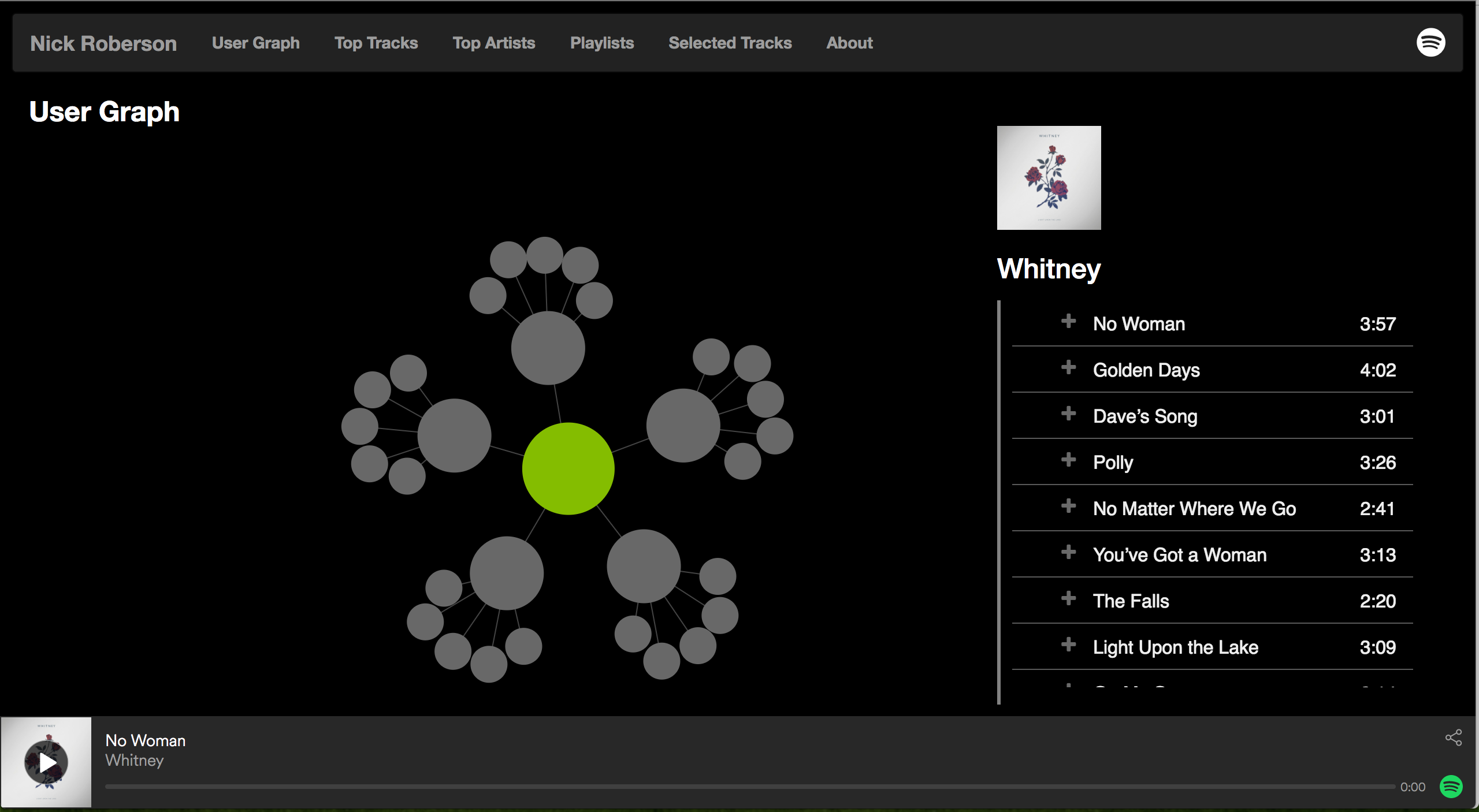The height and width of the screenshot is (812, 1479).
Task: Open the User Graph nav item
Action: pyautogui.click(x=256, y=43)
